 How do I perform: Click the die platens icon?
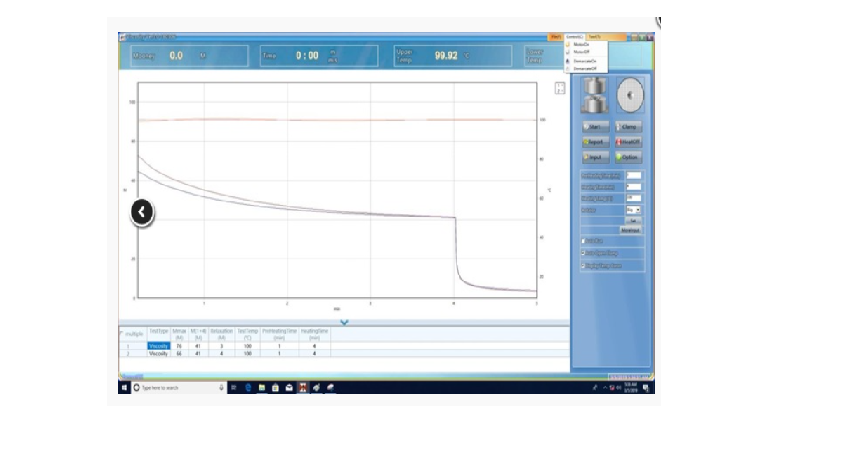594,95
